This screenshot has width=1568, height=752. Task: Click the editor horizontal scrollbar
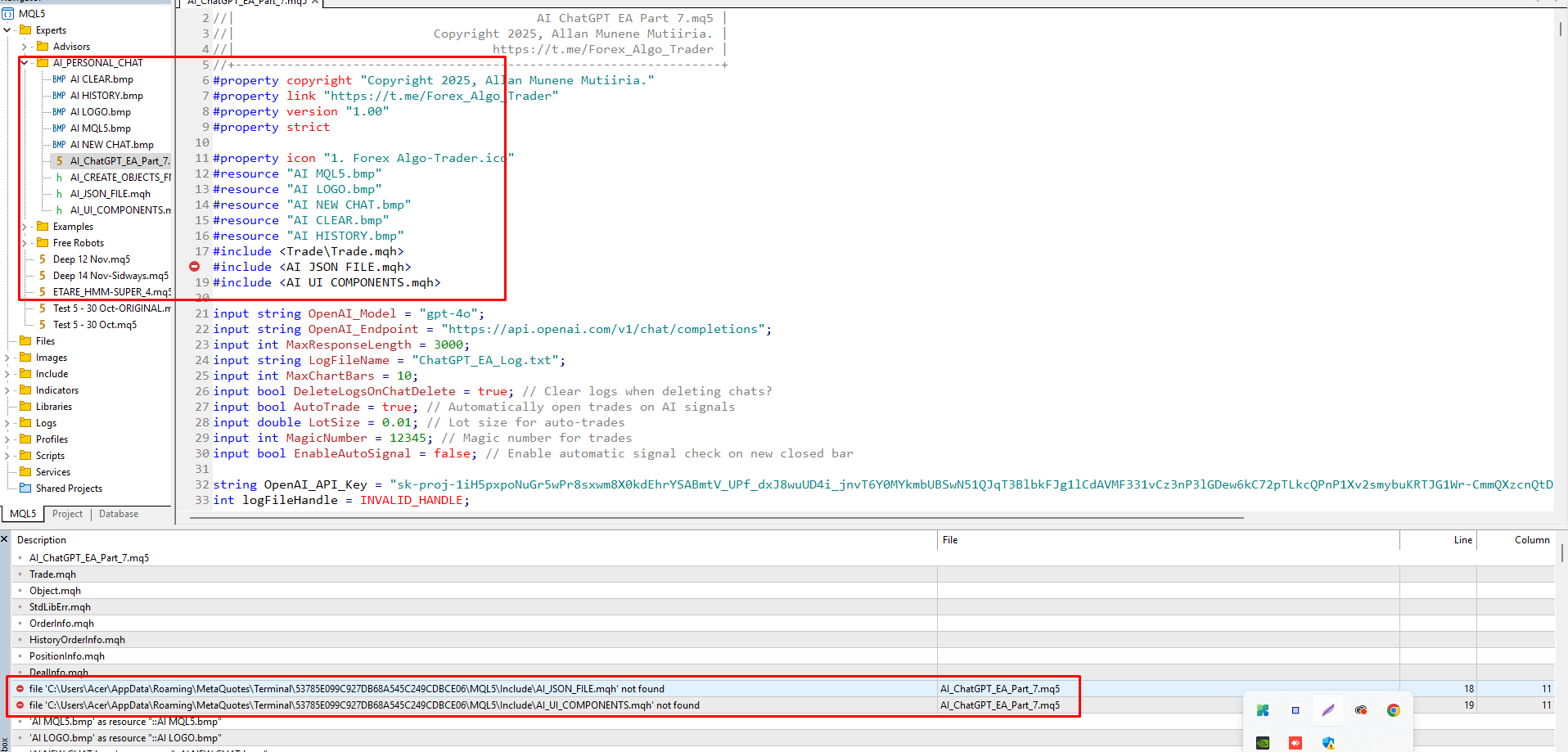click(717, 518)
